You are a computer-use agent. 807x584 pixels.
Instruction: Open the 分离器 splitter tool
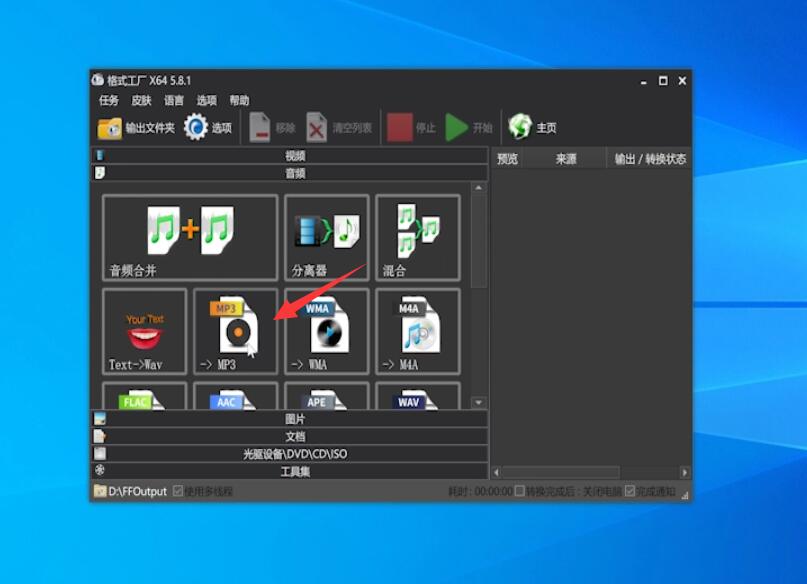pos(327,238)
